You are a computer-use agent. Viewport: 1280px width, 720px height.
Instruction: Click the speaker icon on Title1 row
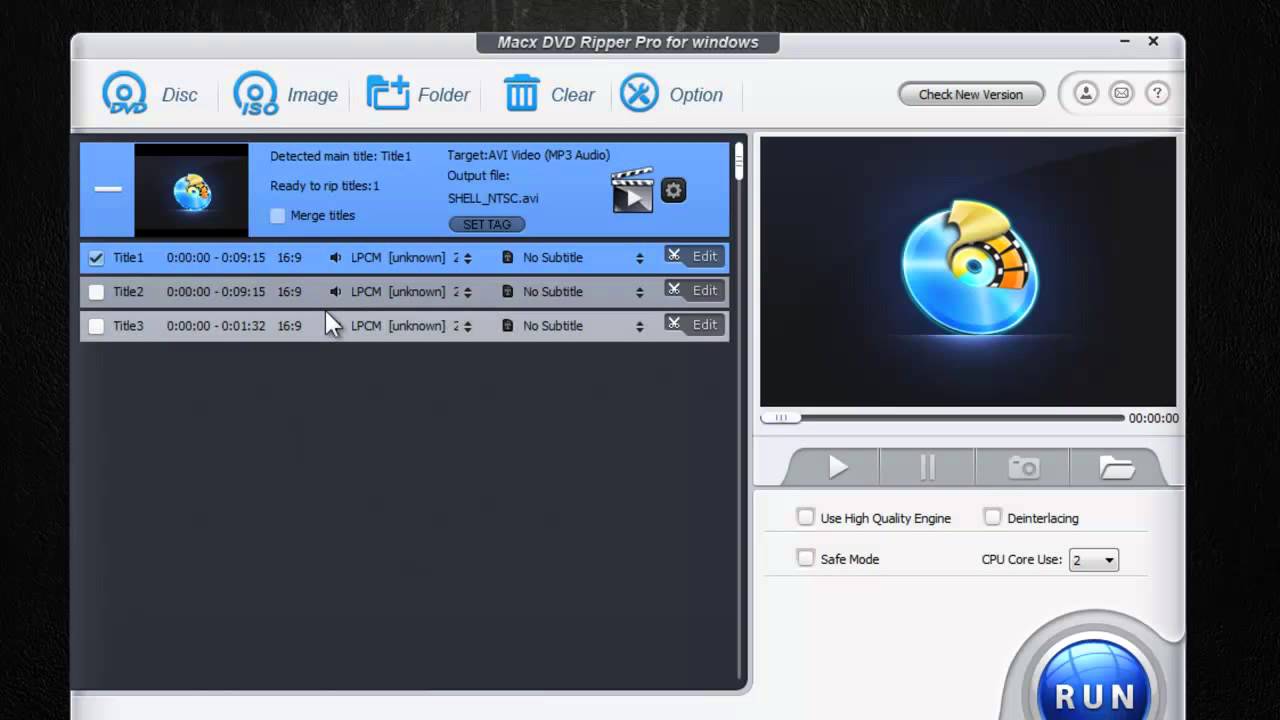pos(335,257)
